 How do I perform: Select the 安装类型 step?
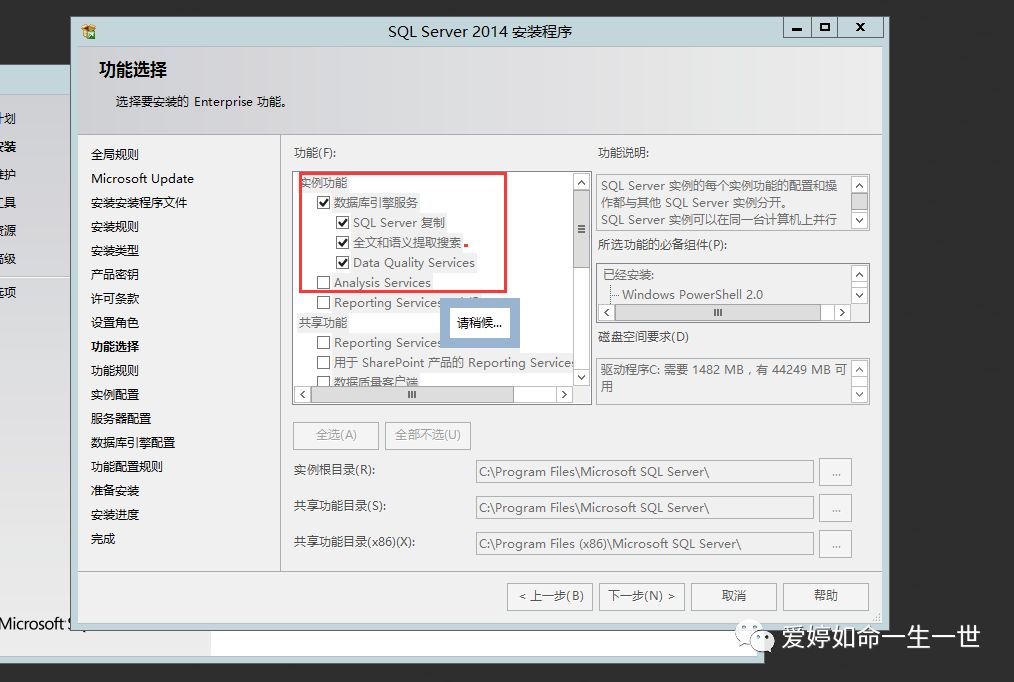click(114, 250)
